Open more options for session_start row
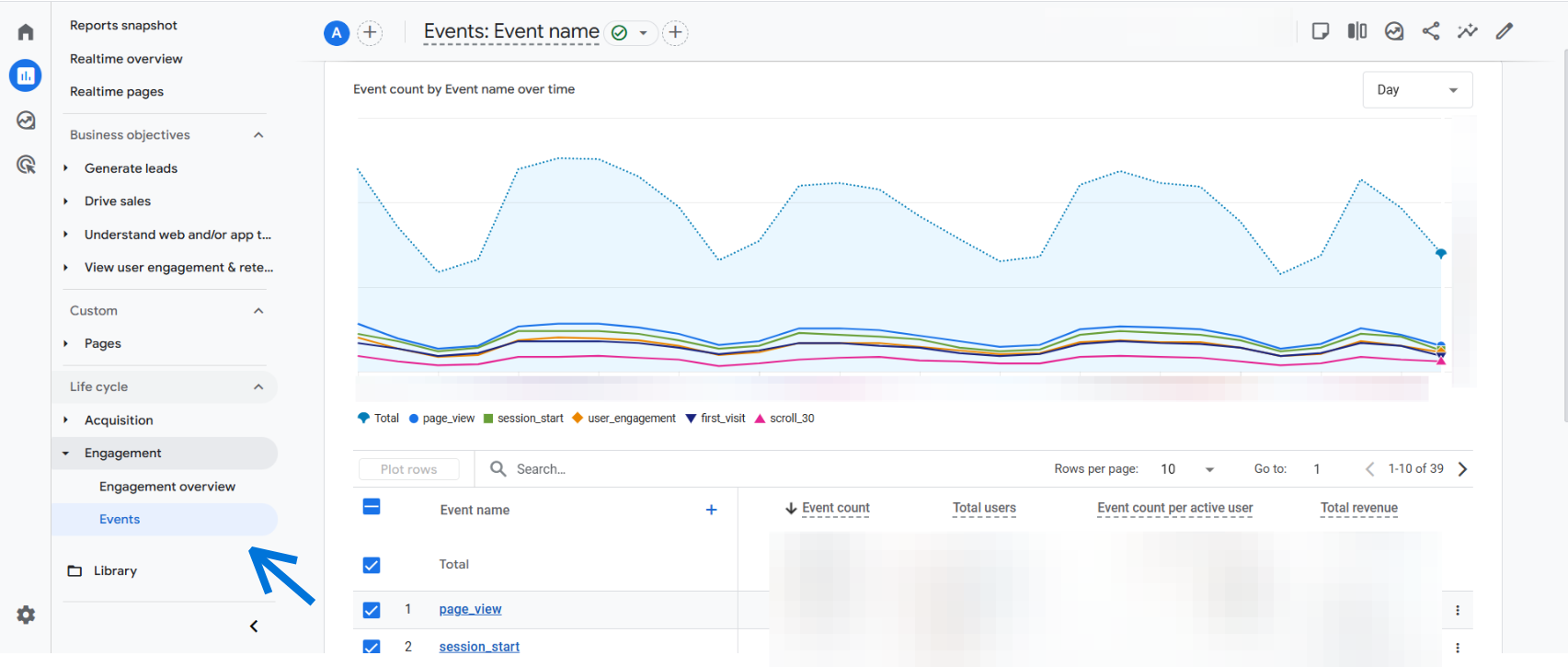The image size is (1568, 667). click(1458, 648)
